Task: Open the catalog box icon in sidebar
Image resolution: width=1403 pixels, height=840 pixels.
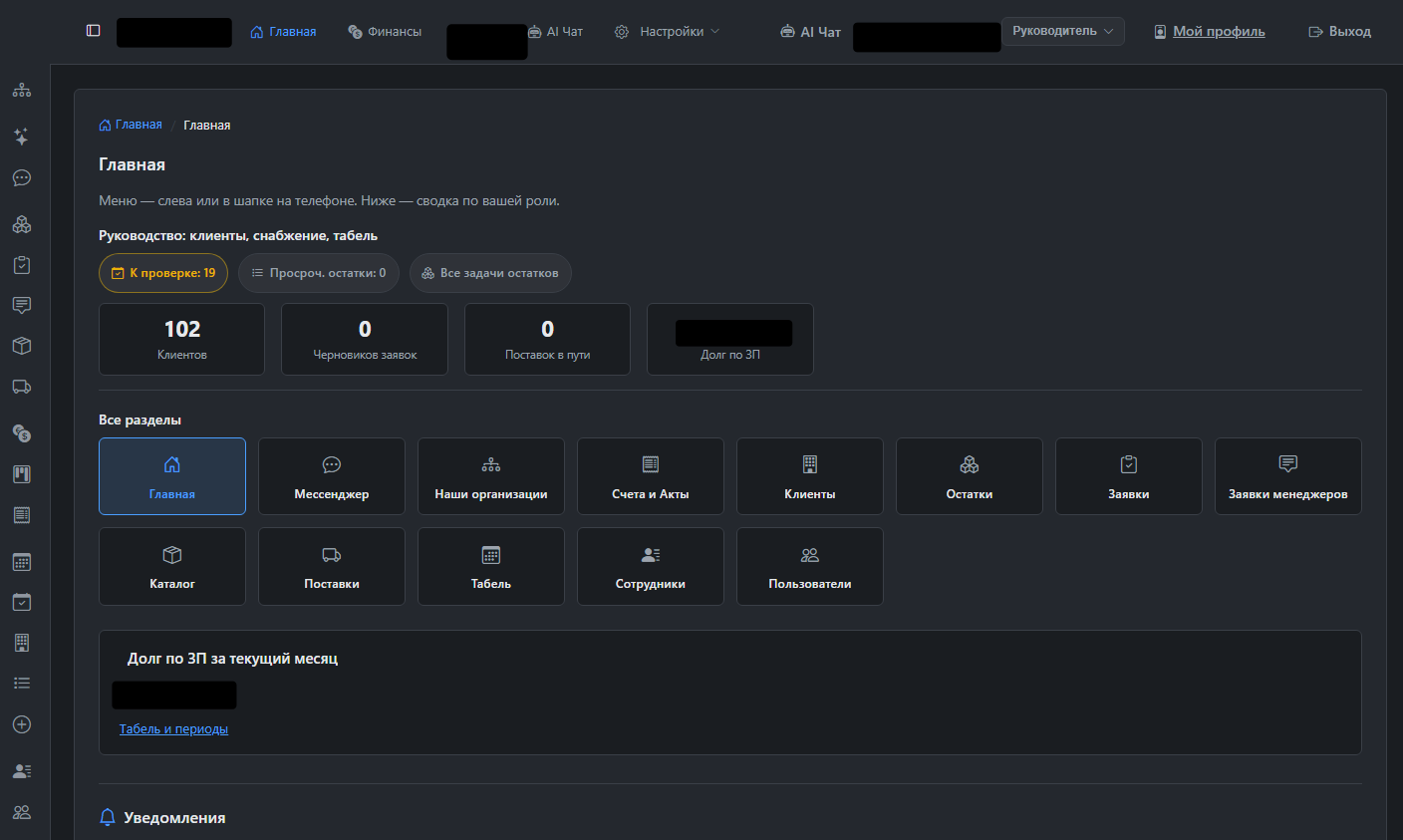Action: click(x=22, y=346)
